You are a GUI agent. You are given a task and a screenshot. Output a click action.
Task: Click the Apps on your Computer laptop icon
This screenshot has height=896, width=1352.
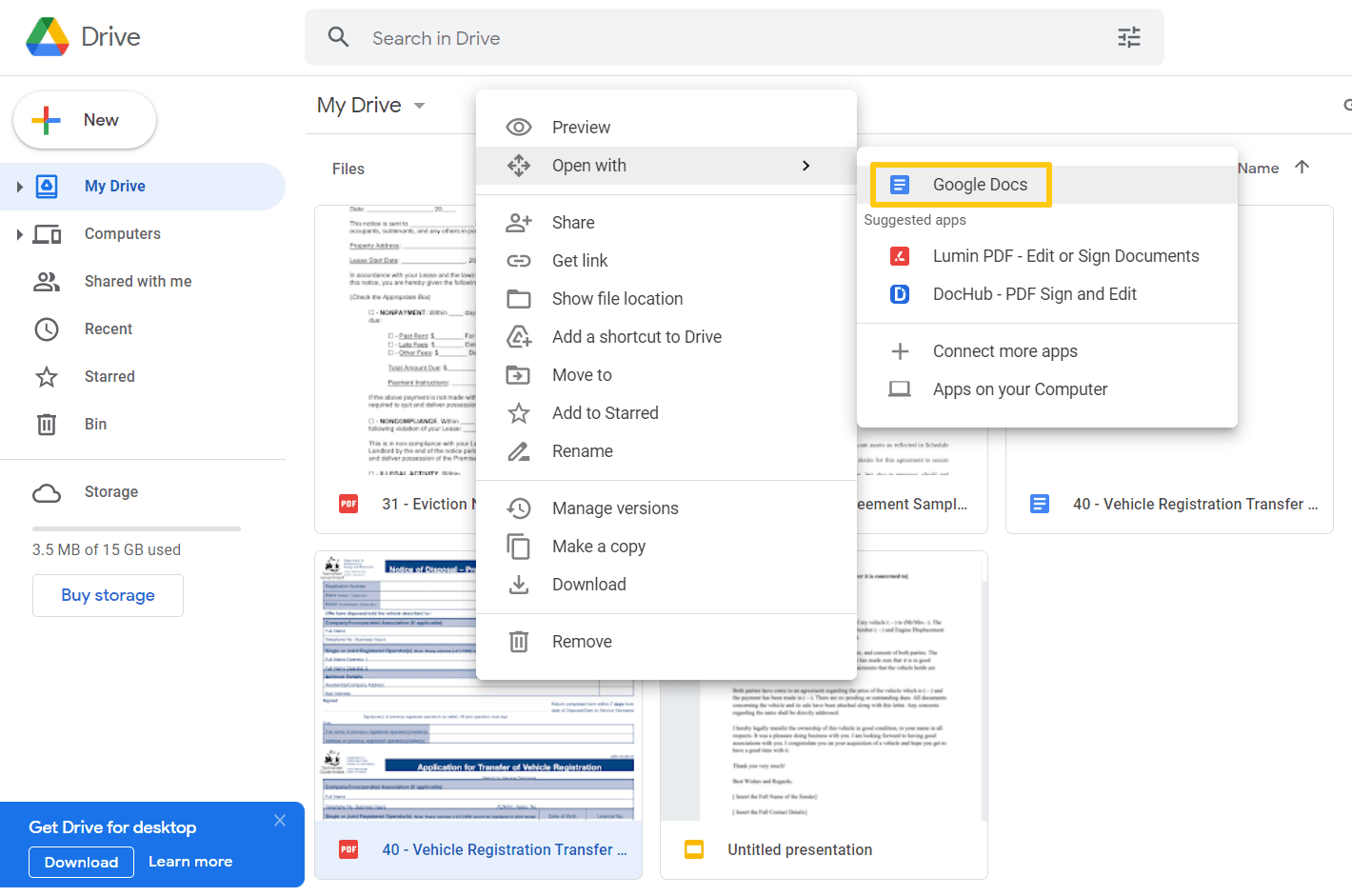900,389
